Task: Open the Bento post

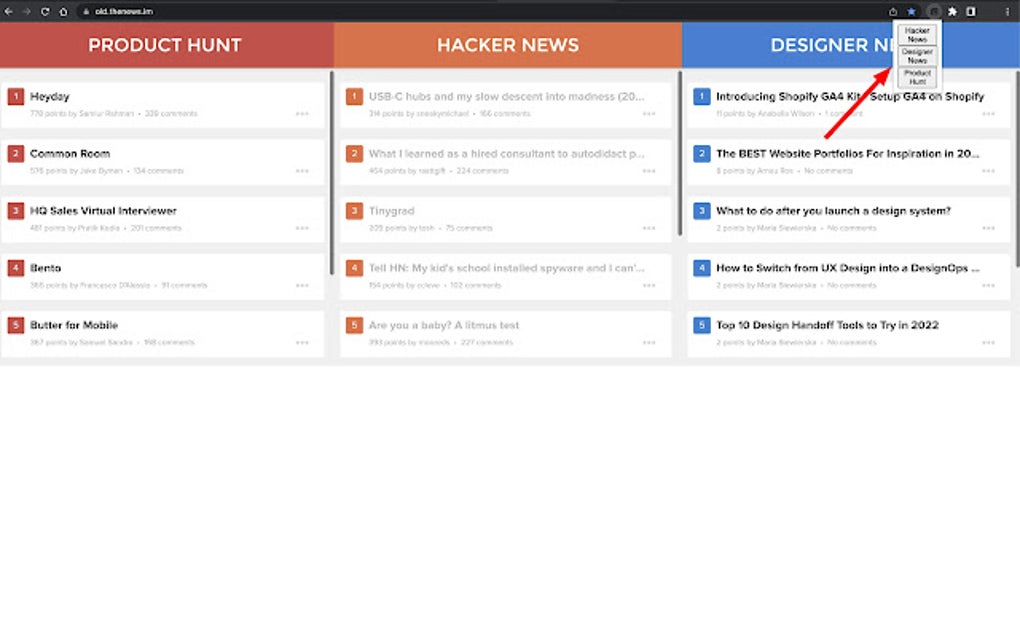Action: [x=46, y=268]
